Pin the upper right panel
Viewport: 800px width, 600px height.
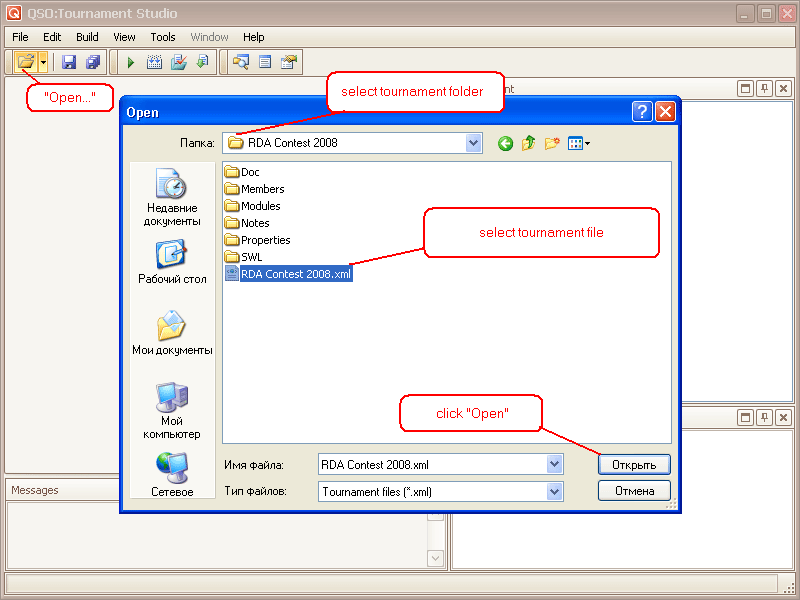tap(764, 88)
